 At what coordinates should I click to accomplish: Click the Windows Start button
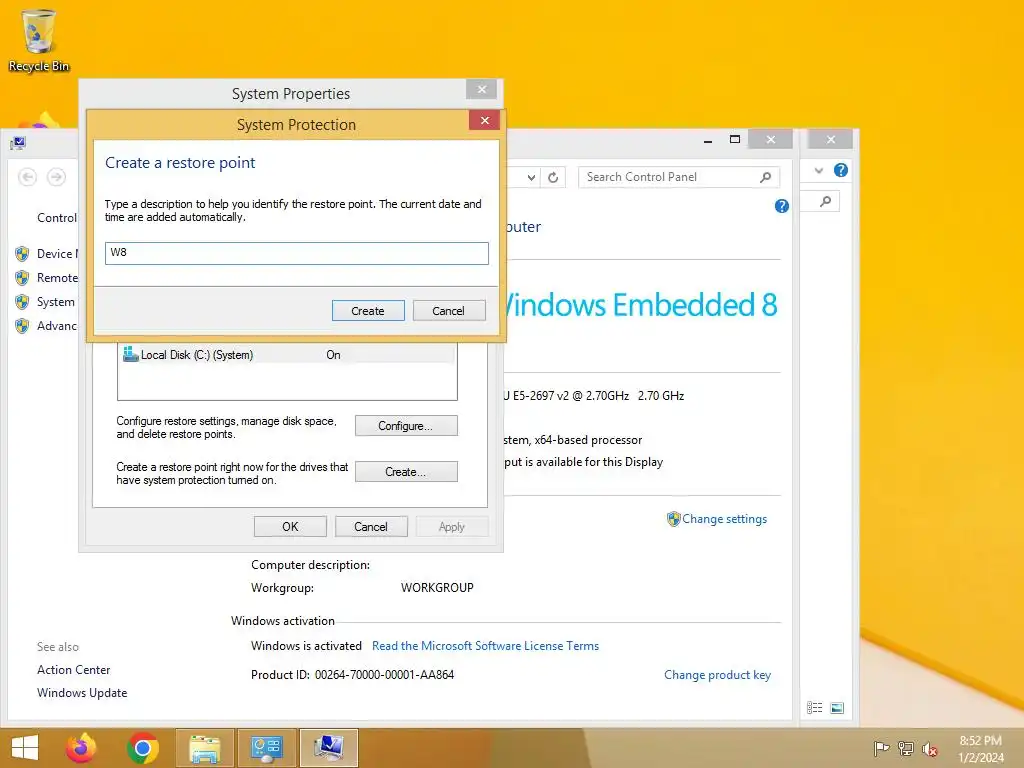tap(25, 748)
